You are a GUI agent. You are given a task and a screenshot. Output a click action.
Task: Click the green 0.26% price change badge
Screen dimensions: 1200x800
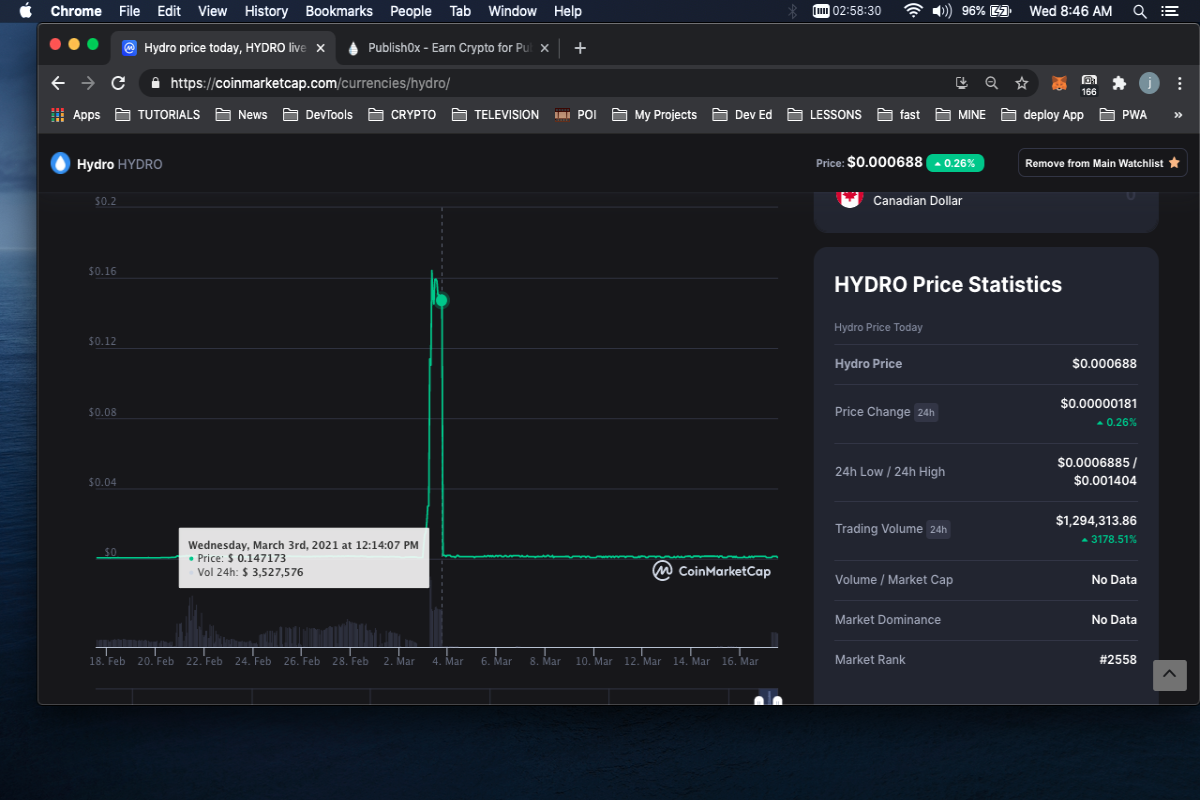(x=955, y=163)
